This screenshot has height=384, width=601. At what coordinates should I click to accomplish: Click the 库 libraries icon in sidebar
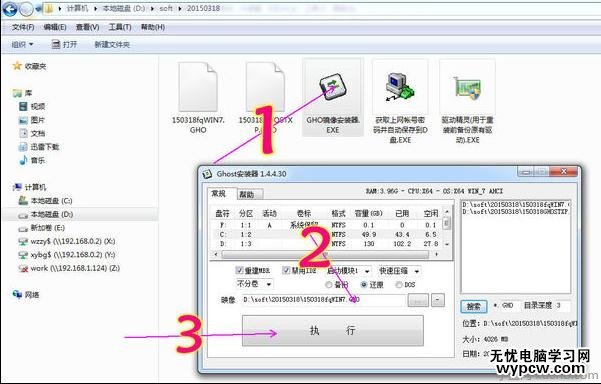coord(18,93)
